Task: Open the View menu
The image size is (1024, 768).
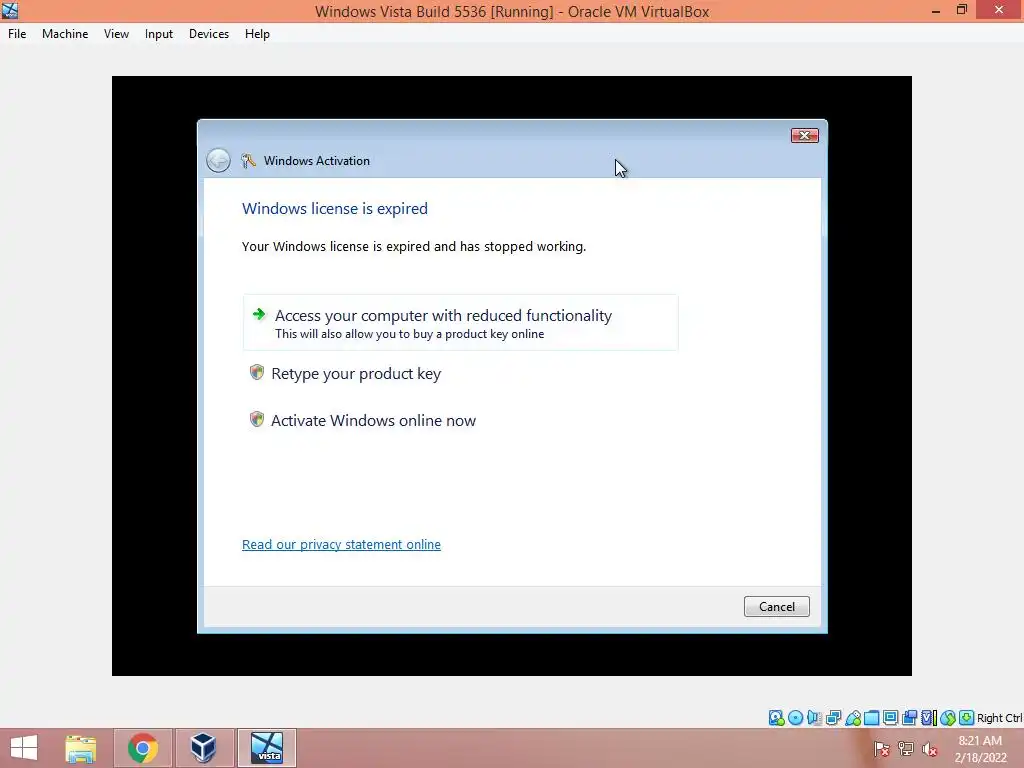Action: 116,34
